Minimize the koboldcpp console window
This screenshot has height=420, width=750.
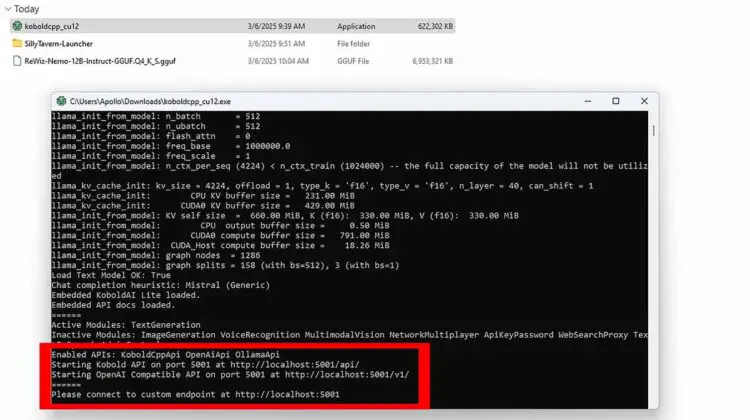point(588,101)
